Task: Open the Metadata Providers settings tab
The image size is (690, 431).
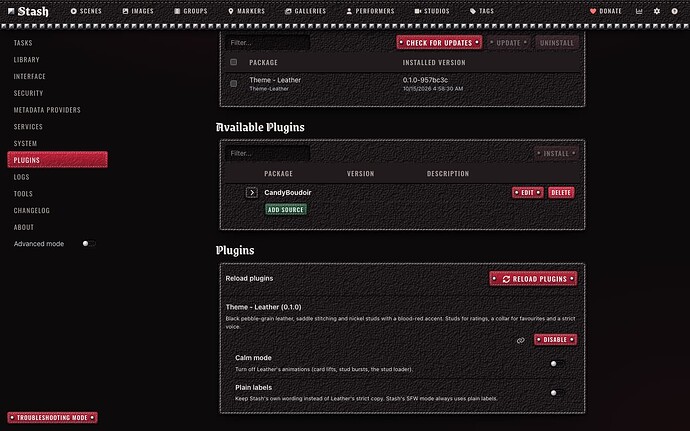Action: [57, 110]
